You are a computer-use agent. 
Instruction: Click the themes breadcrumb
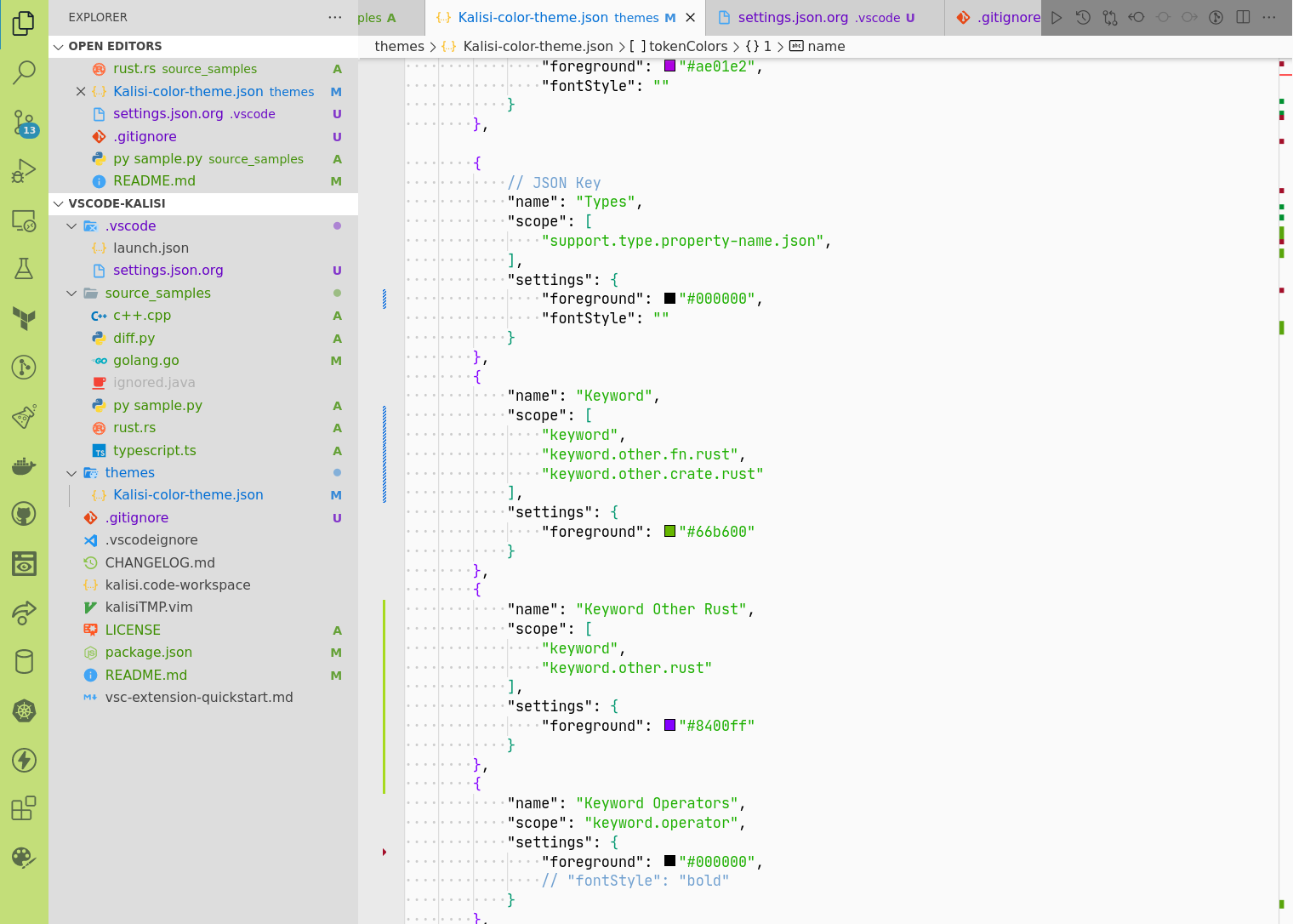399,47
